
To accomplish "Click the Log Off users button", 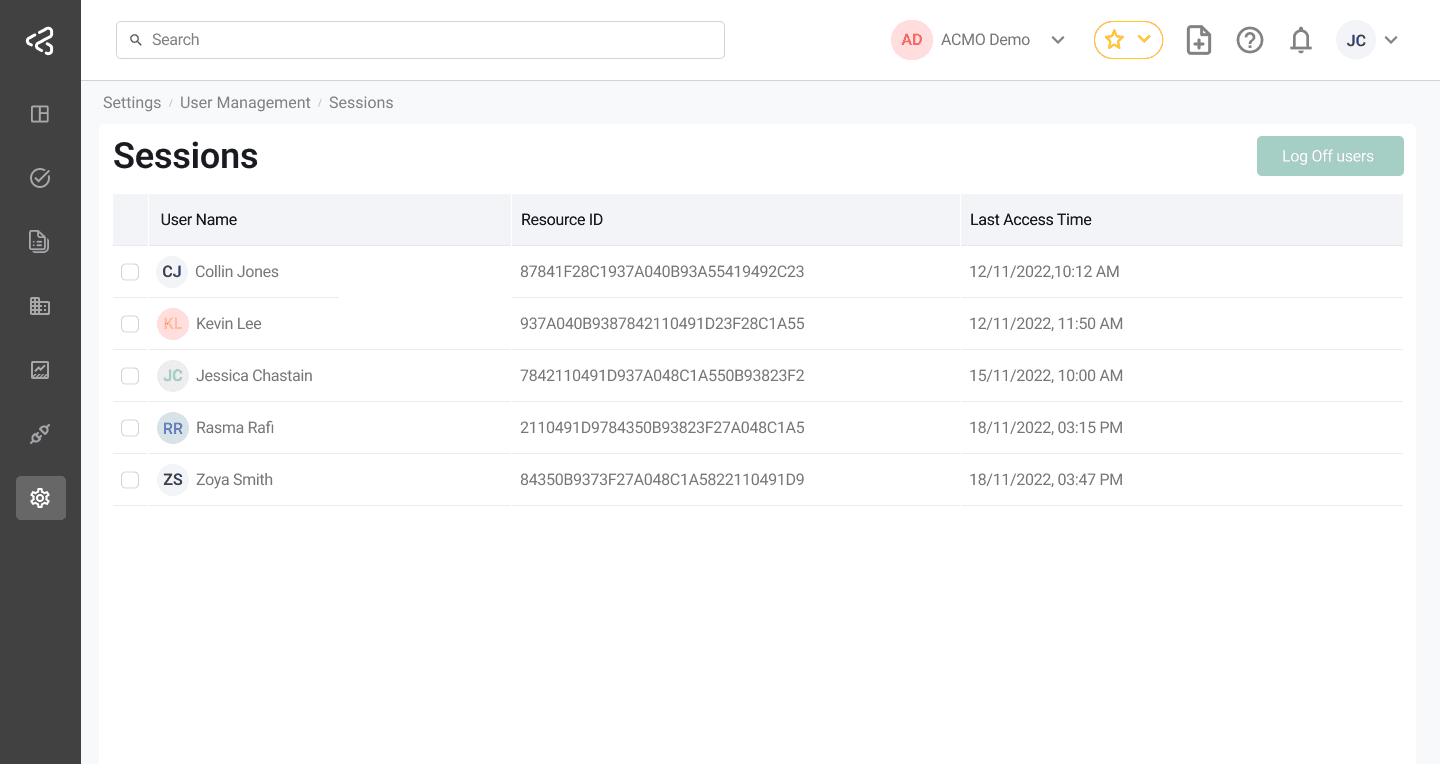I will (1330, 156).
